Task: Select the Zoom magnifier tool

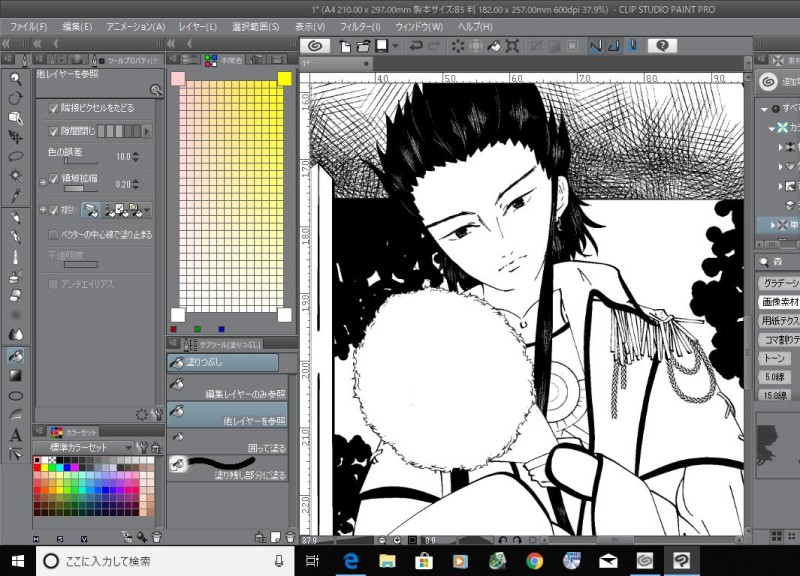Action: (16, 79)
